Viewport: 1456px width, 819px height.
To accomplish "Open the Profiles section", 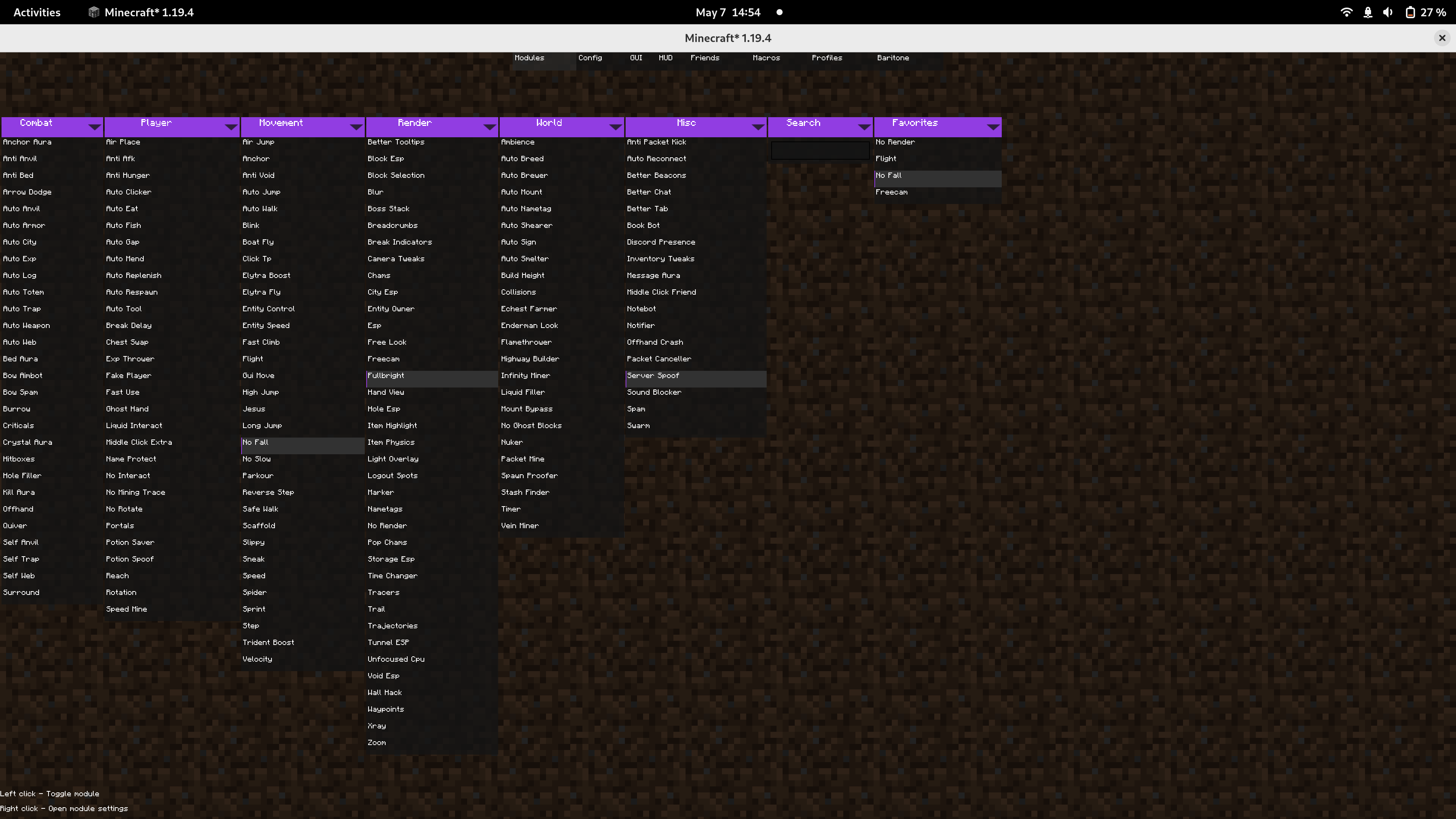I will tap(827, 58).
